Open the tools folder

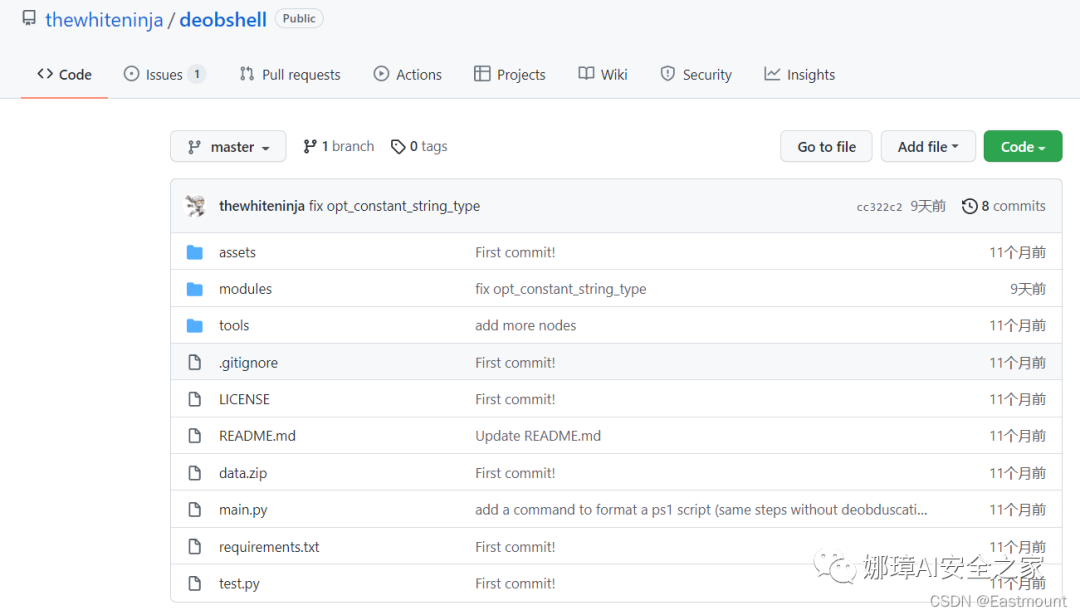[x=234, y=326]
